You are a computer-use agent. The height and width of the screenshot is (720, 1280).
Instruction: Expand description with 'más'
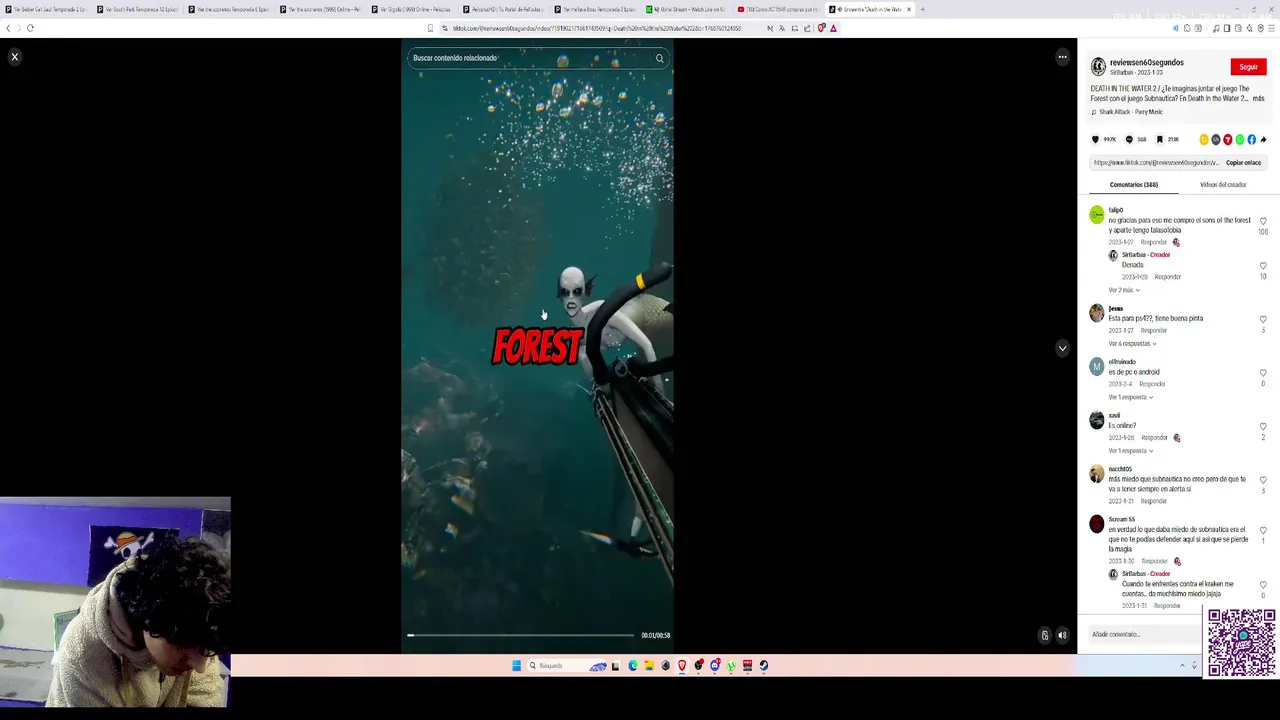[1258, 98]
